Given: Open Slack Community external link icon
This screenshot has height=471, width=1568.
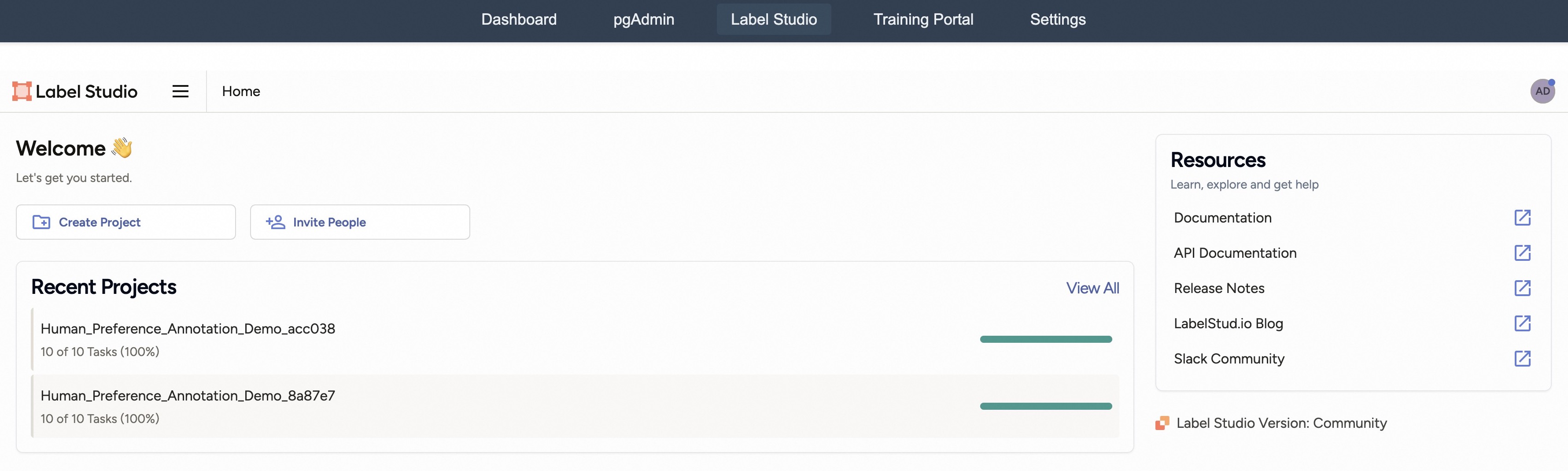Looking at the screenshot, I should point(1522,359).
